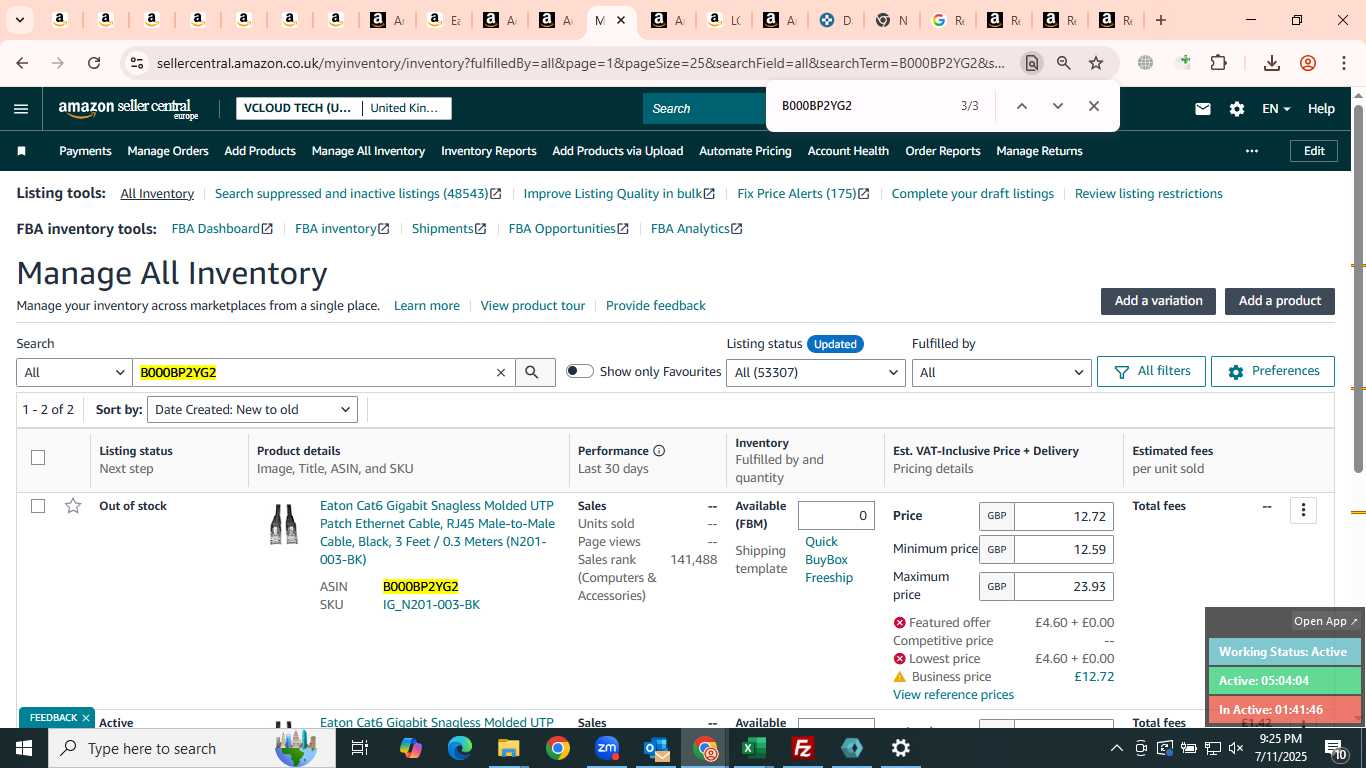Open the EN language dropdown
This screenshot has height=768, width=1366.
tap(1276, 109)
